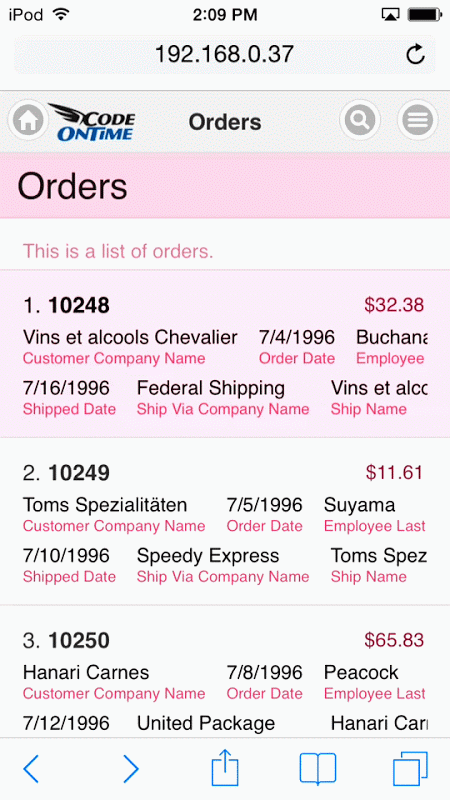Reload the page using the refresh icon
Viewport: 450px width, 800px height.
click(415, 55)
